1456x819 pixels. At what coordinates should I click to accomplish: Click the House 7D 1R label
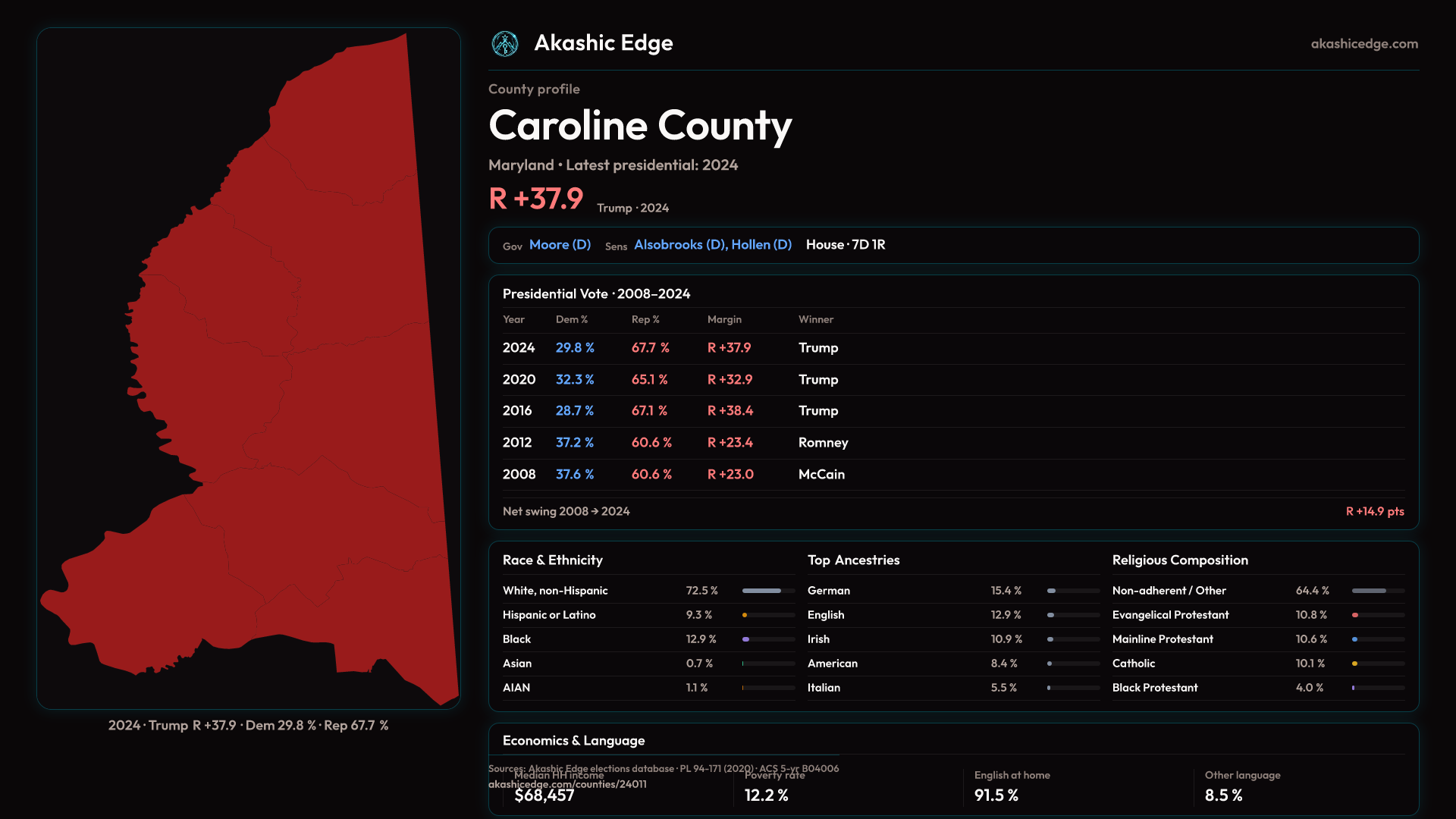(845, 245)
